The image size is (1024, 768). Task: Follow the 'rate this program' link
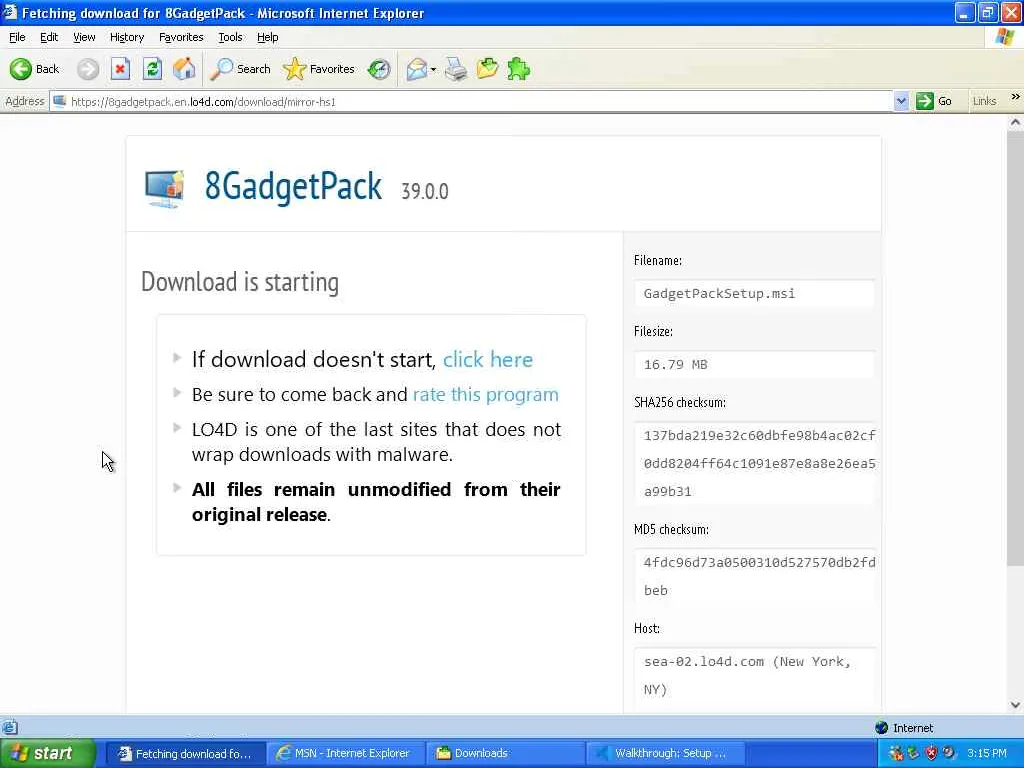(486, 394)
